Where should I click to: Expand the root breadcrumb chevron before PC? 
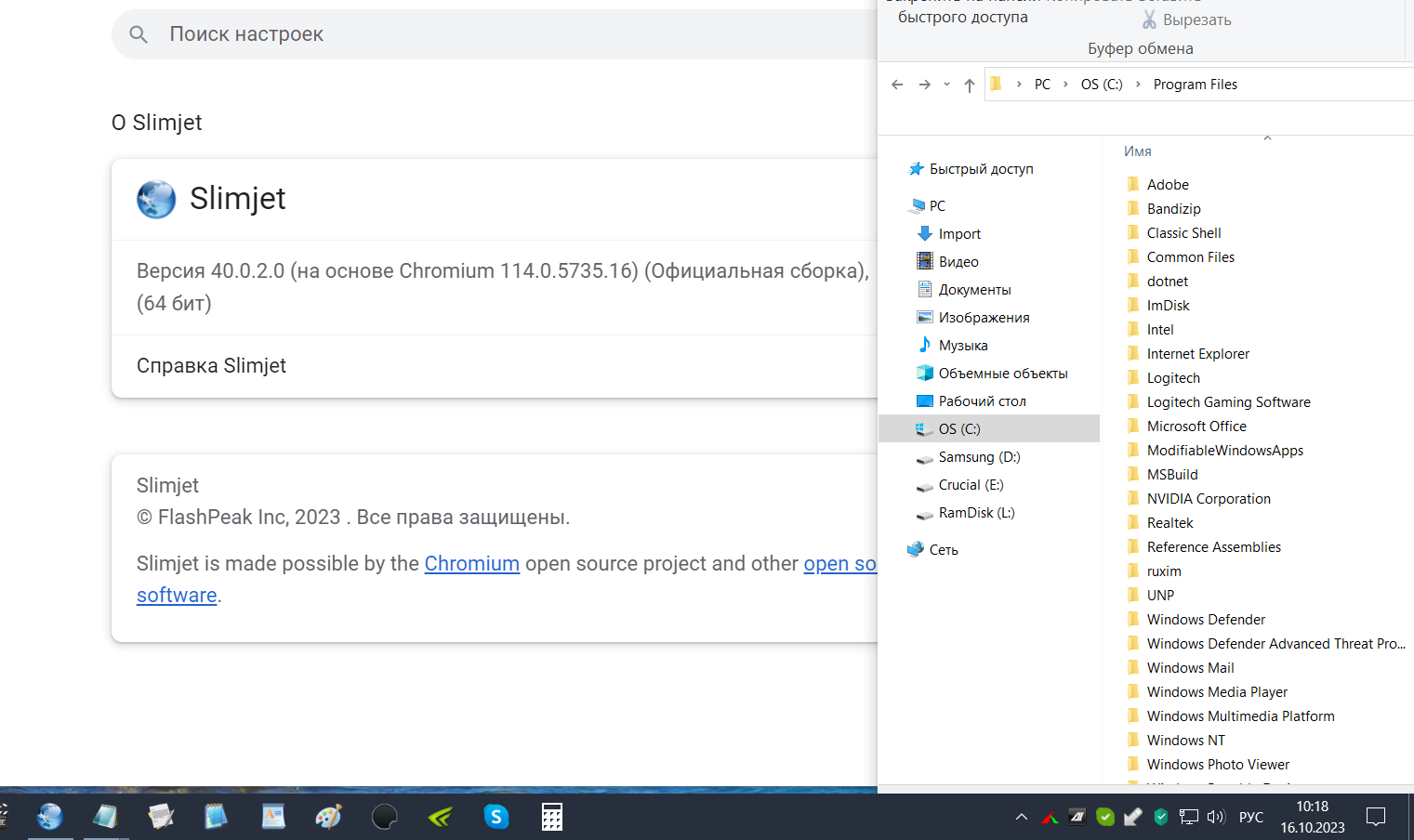[x=1019, y=85]
